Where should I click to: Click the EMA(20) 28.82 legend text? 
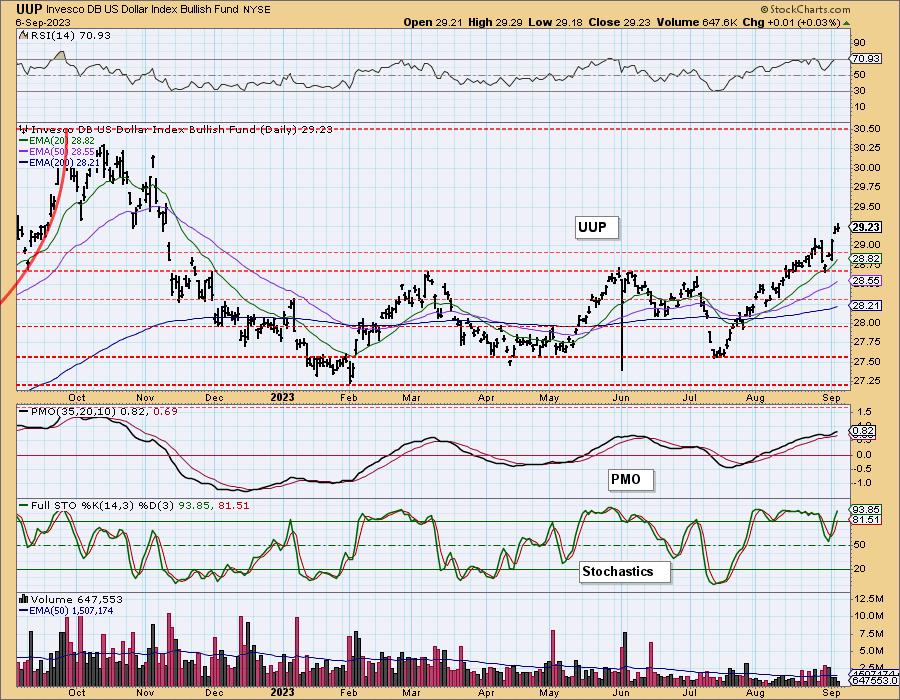61,140
